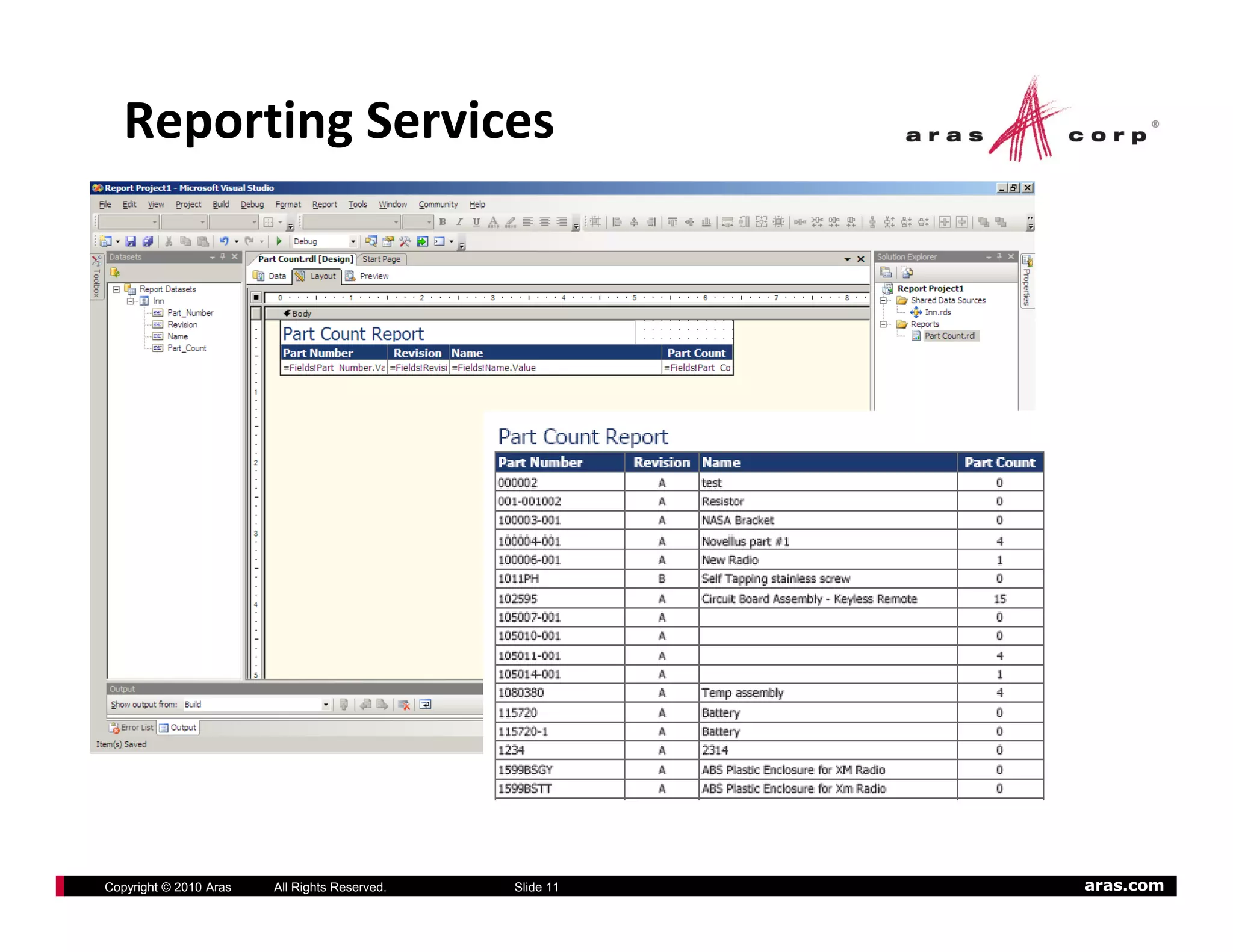
Task: Expand the Toolbox side tab
Action: 96,277
